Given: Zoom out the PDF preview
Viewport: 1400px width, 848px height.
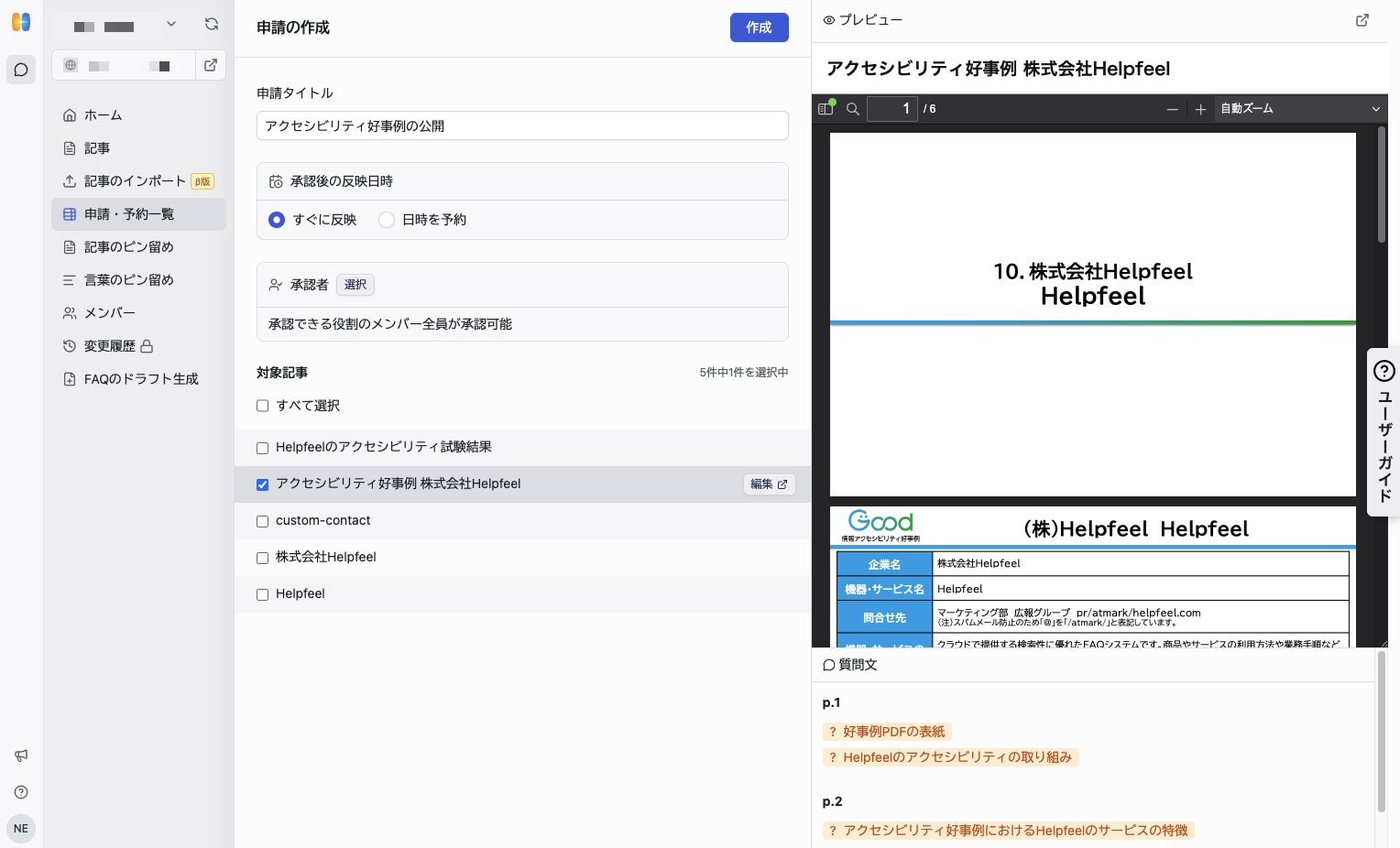Looking at the screenshot, I should pos(1173,109).
